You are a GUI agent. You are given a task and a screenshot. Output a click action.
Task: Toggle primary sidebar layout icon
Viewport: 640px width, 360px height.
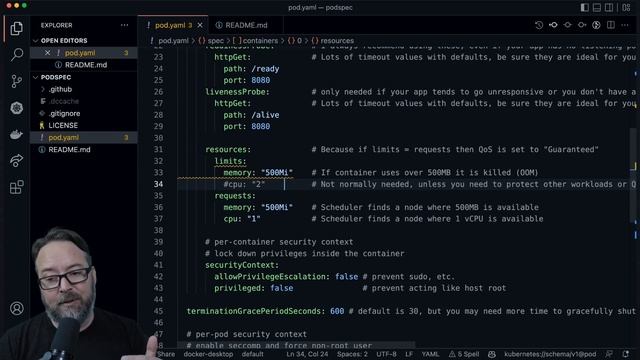[x=584, y=7]
